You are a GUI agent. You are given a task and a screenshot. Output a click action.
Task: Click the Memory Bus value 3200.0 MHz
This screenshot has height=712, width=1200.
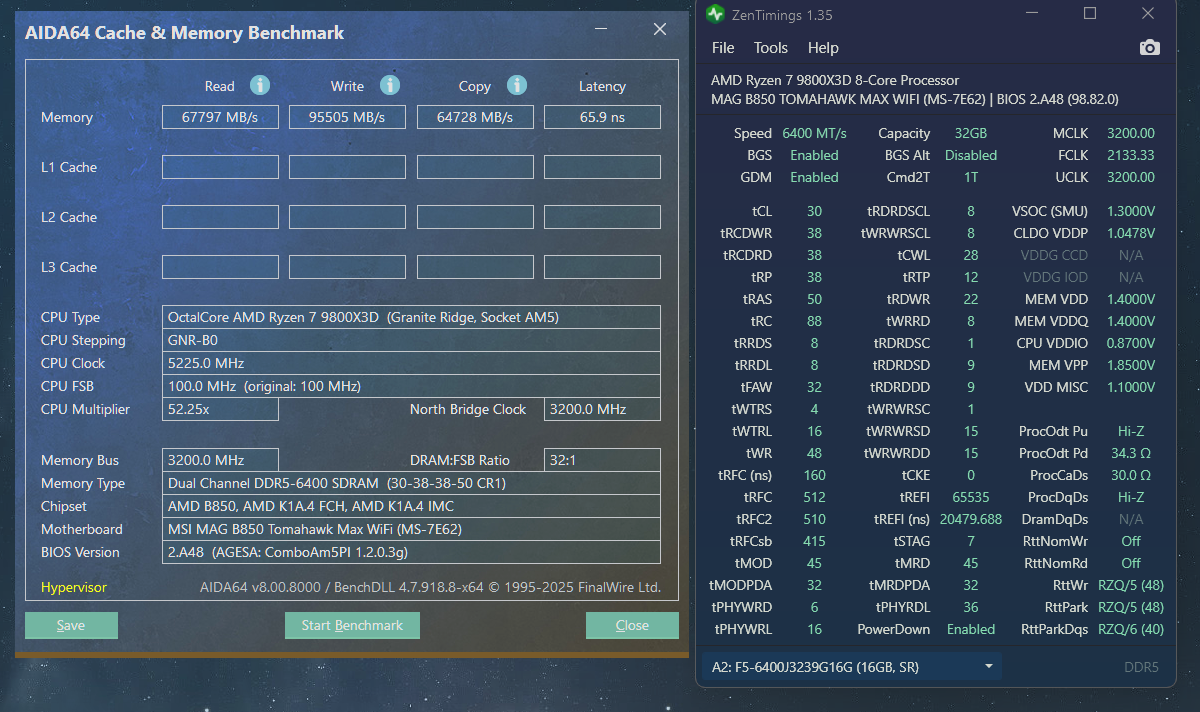pyautogui.click(x=220, y=460)
